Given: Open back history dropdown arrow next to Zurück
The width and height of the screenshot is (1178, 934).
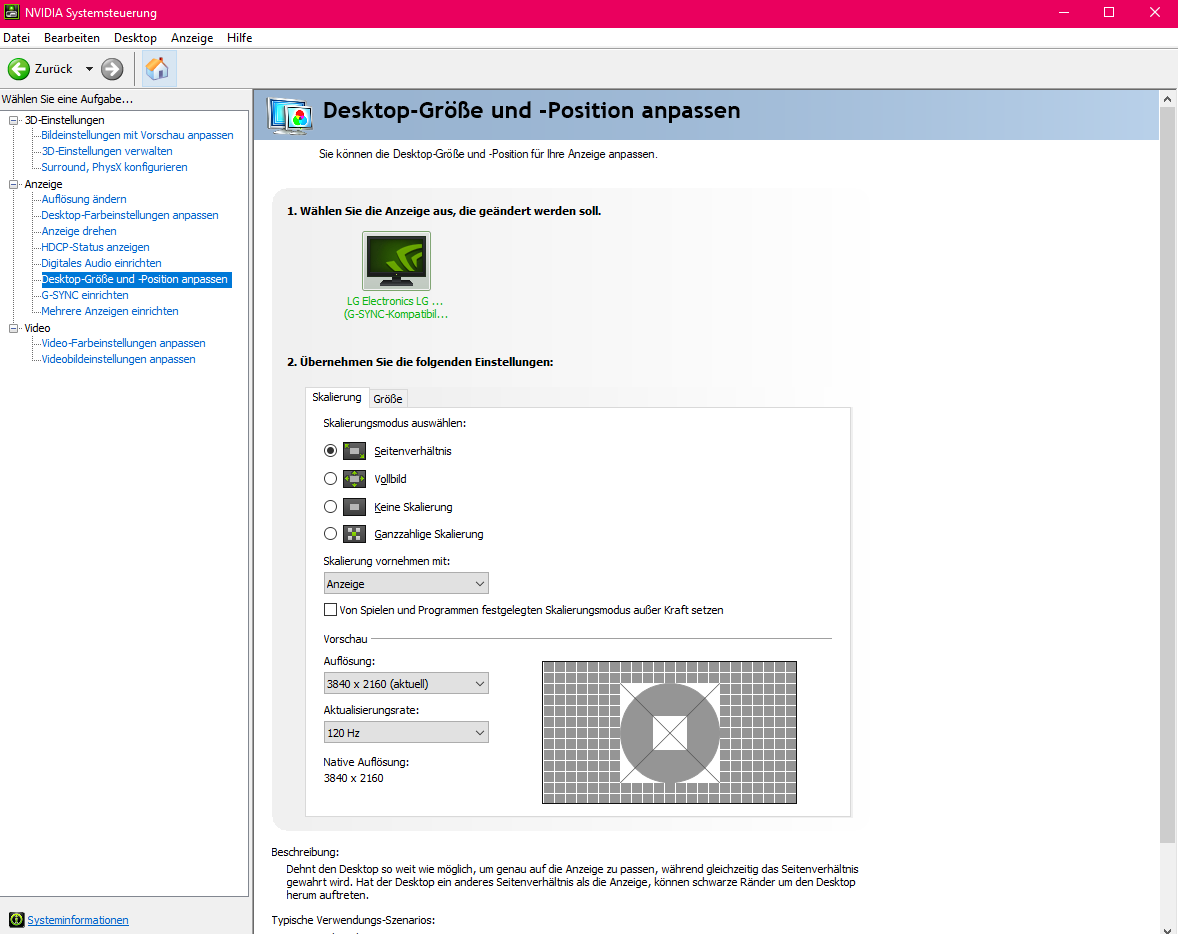Looking at the screenshot, I should pyautogui.click(x=89, y=69).
